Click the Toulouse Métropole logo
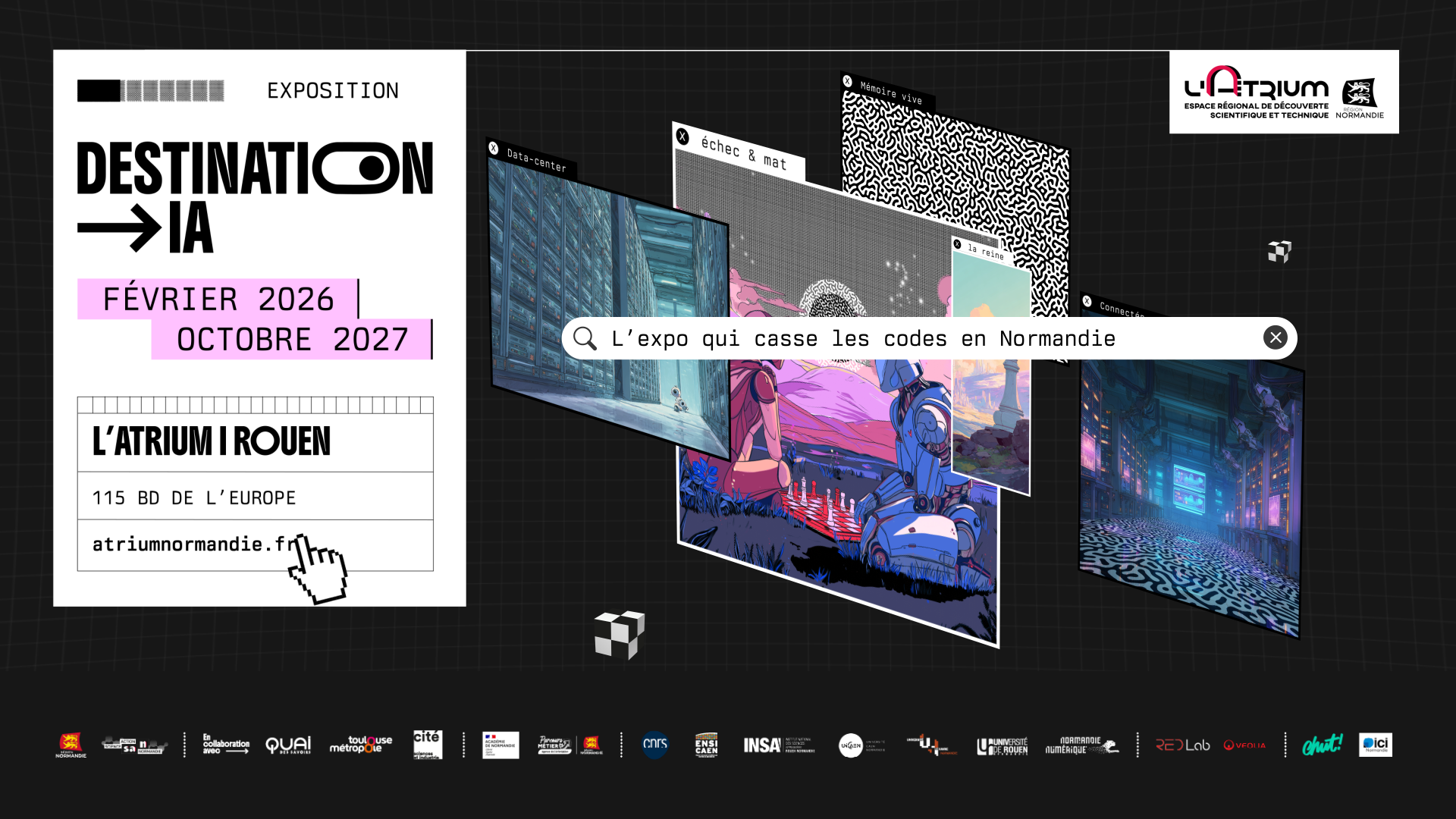 [x=361, y=745]
